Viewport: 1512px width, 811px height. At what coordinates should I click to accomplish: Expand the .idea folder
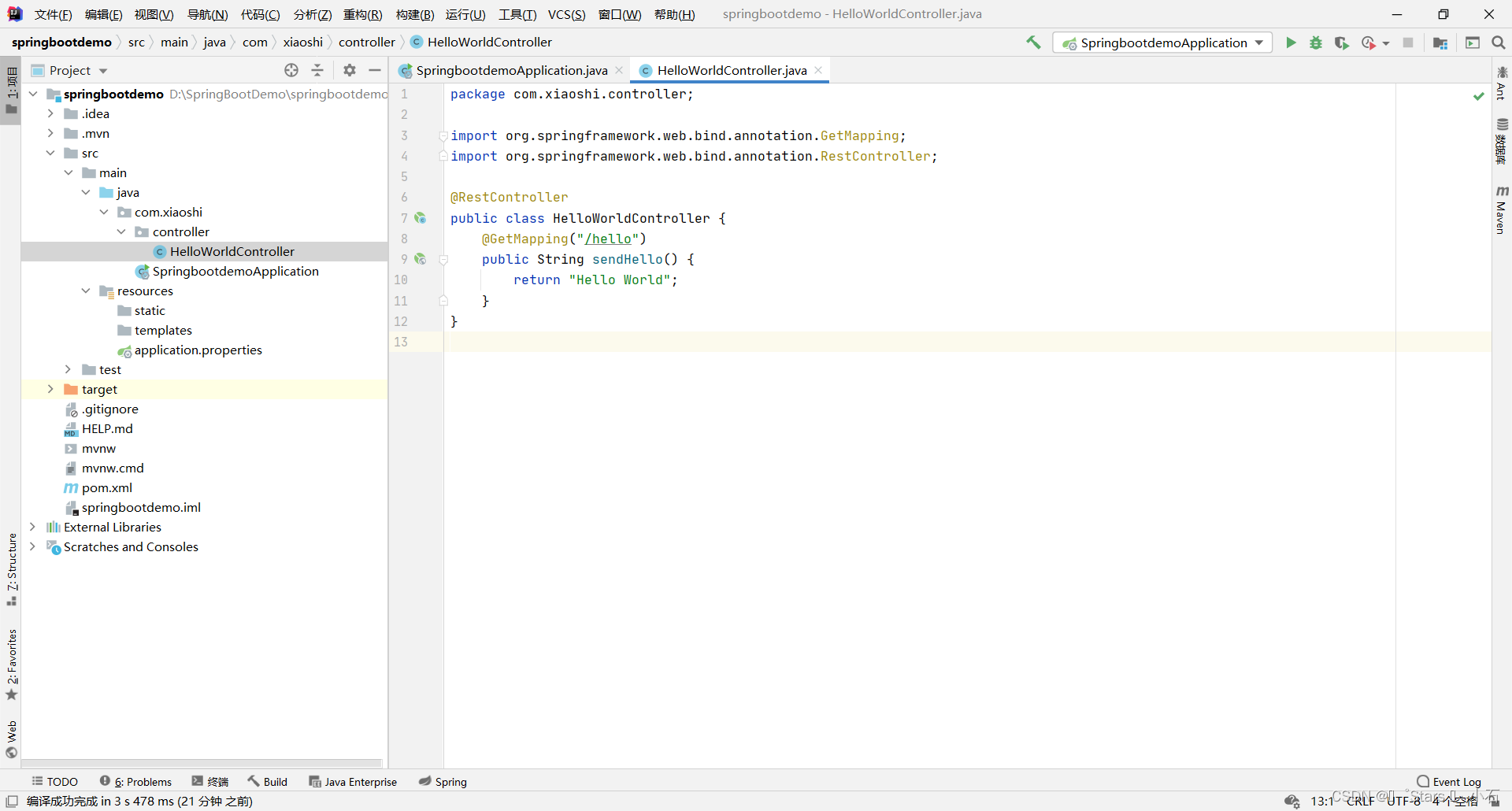[50, 113]
